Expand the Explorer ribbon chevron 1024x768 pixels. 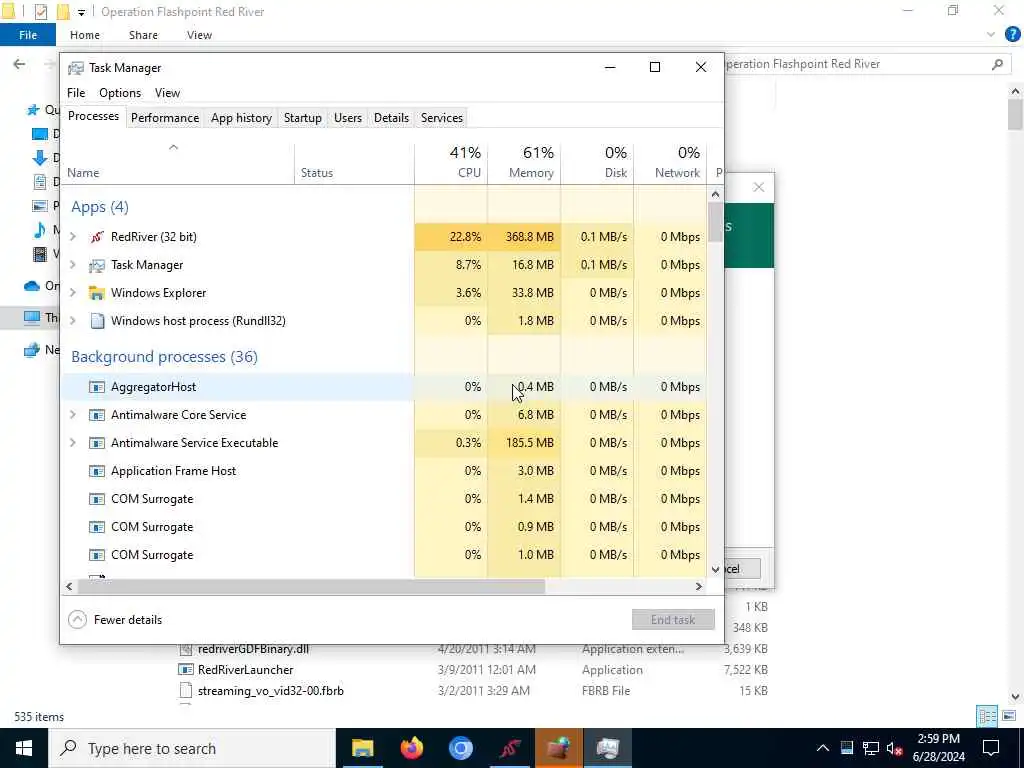point(991,35)
